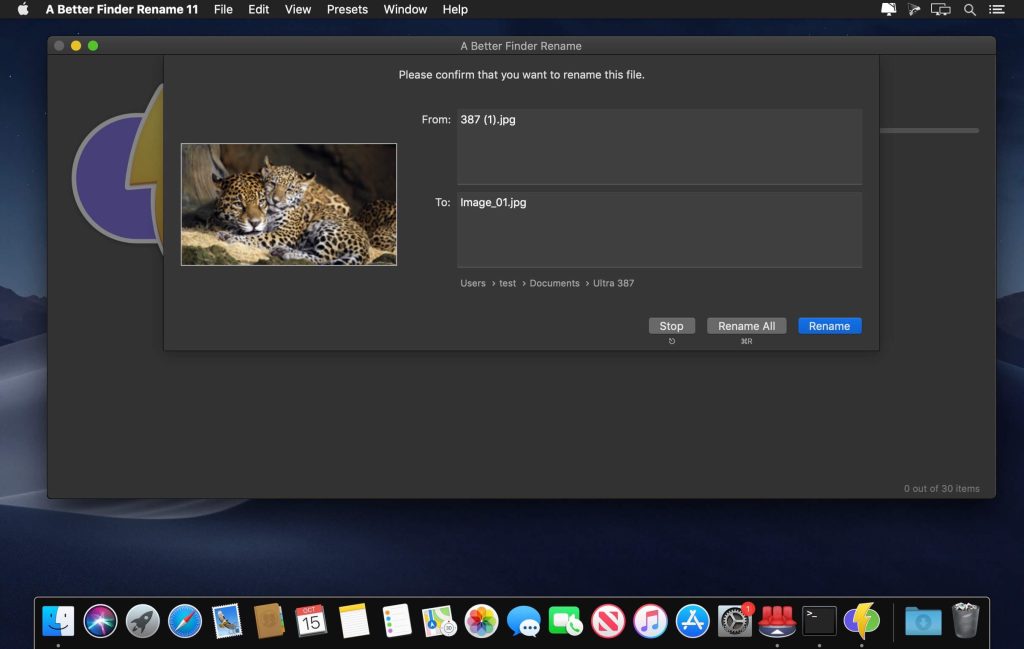Image resolution: width=1024 pixels, height=649 pixels.
Task: Open the File menu
Action: (x=223, y=10)
